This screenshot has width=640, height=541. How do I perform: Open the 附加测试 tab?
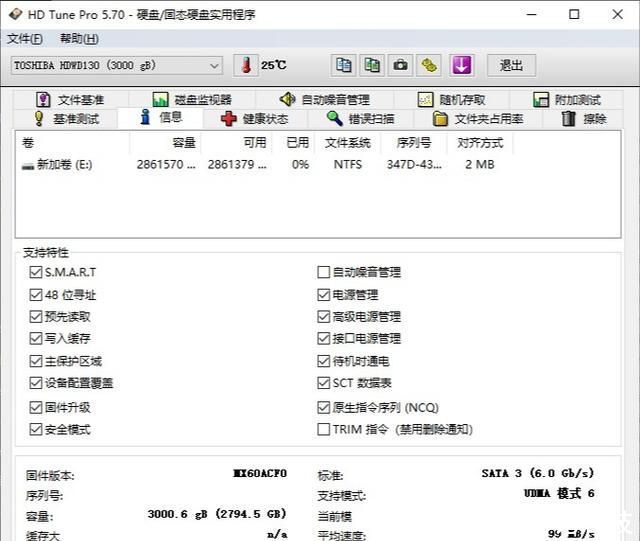567,100
